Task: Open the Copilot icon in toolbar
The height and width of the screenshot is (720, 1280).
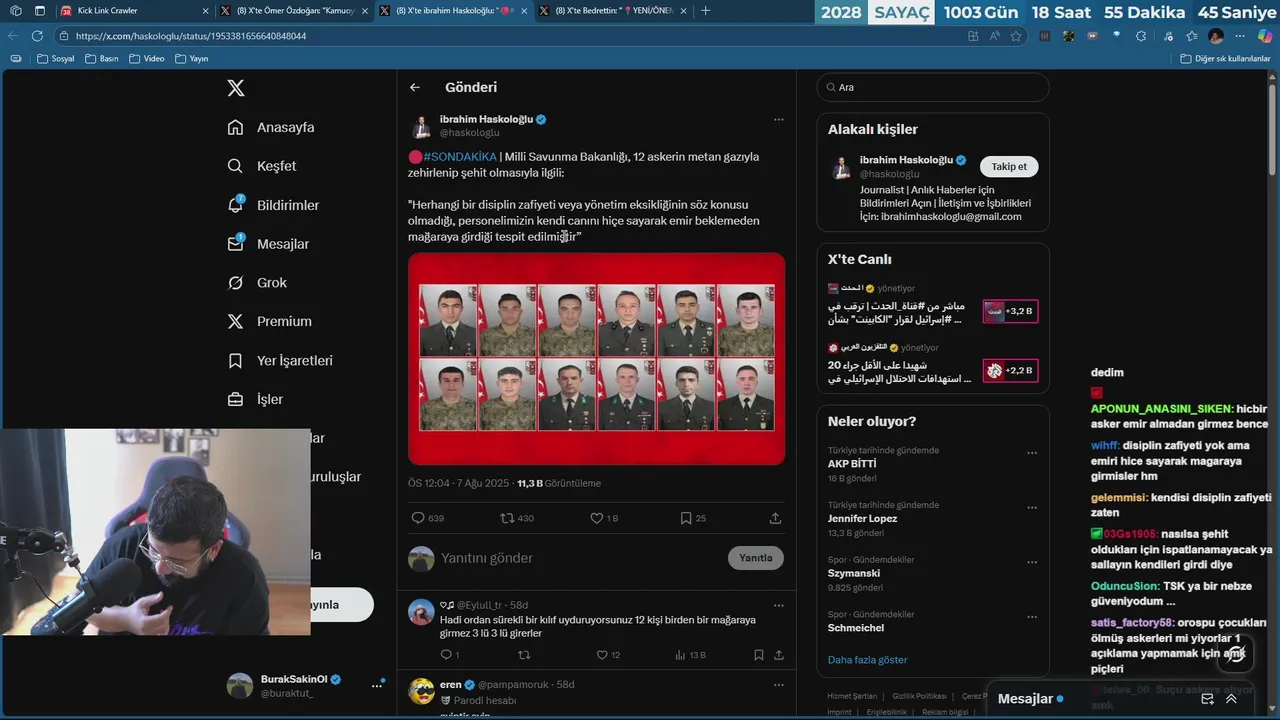Action: [x=1265, y=35]
